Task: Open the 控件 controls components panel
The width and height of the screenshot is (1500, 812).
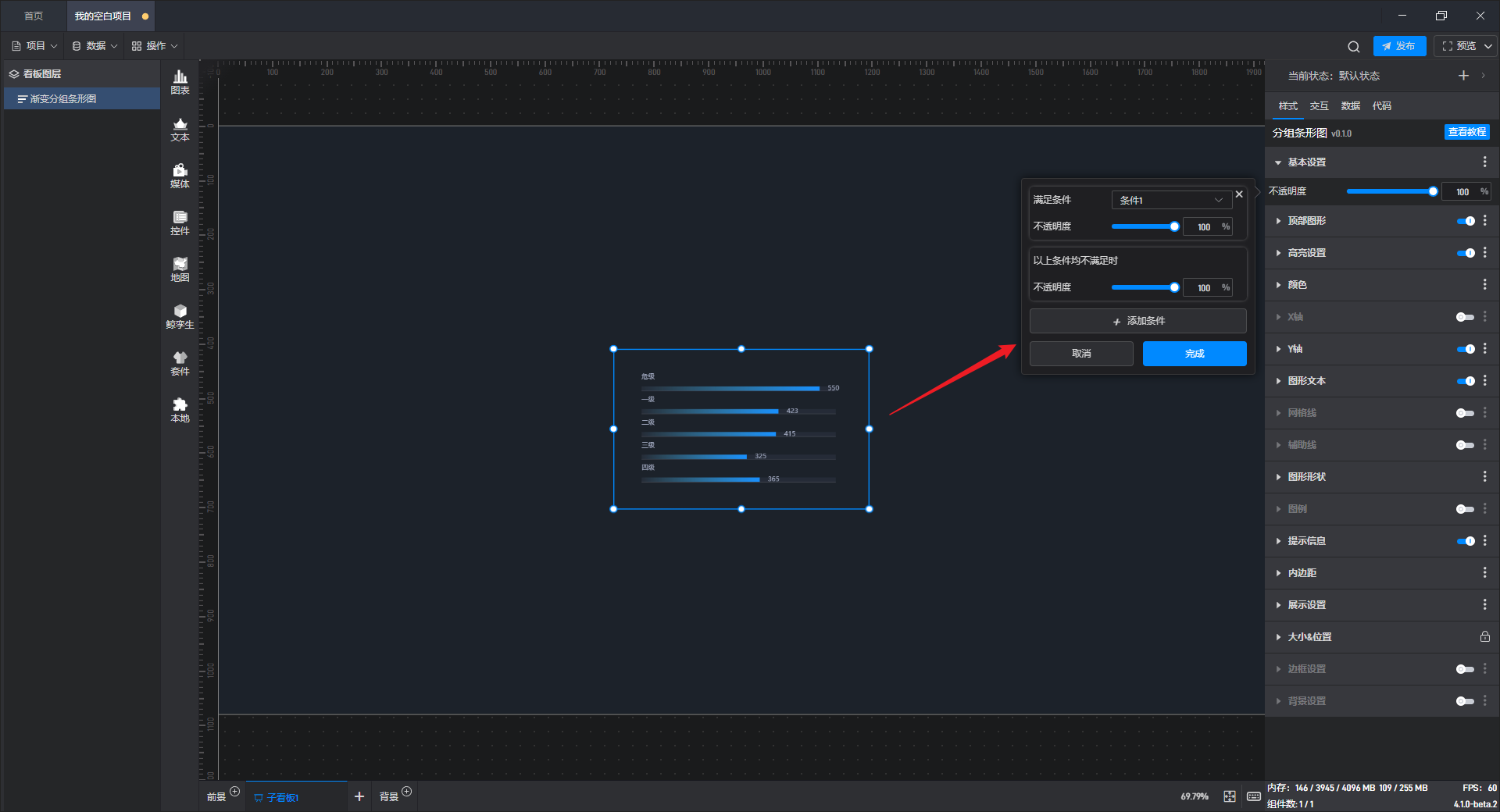Action: coord(180,223)
